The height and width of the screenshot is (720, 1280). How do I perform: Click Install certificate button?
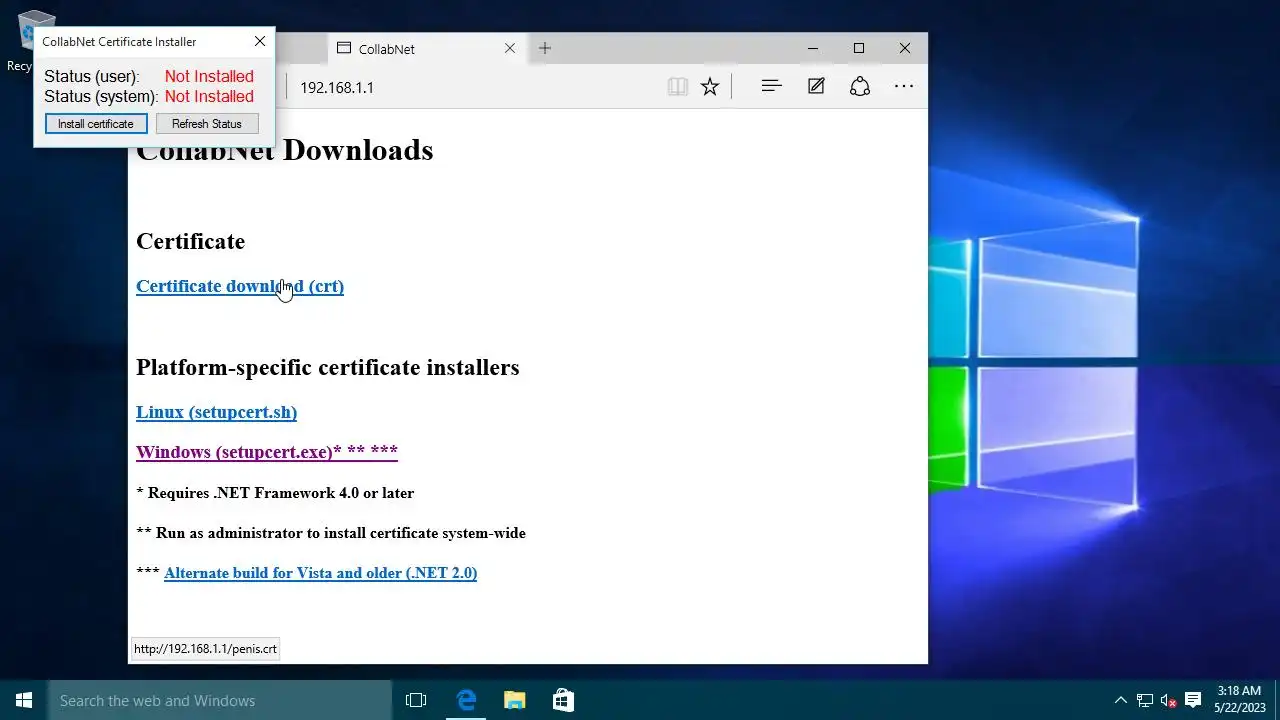[96, 123]
